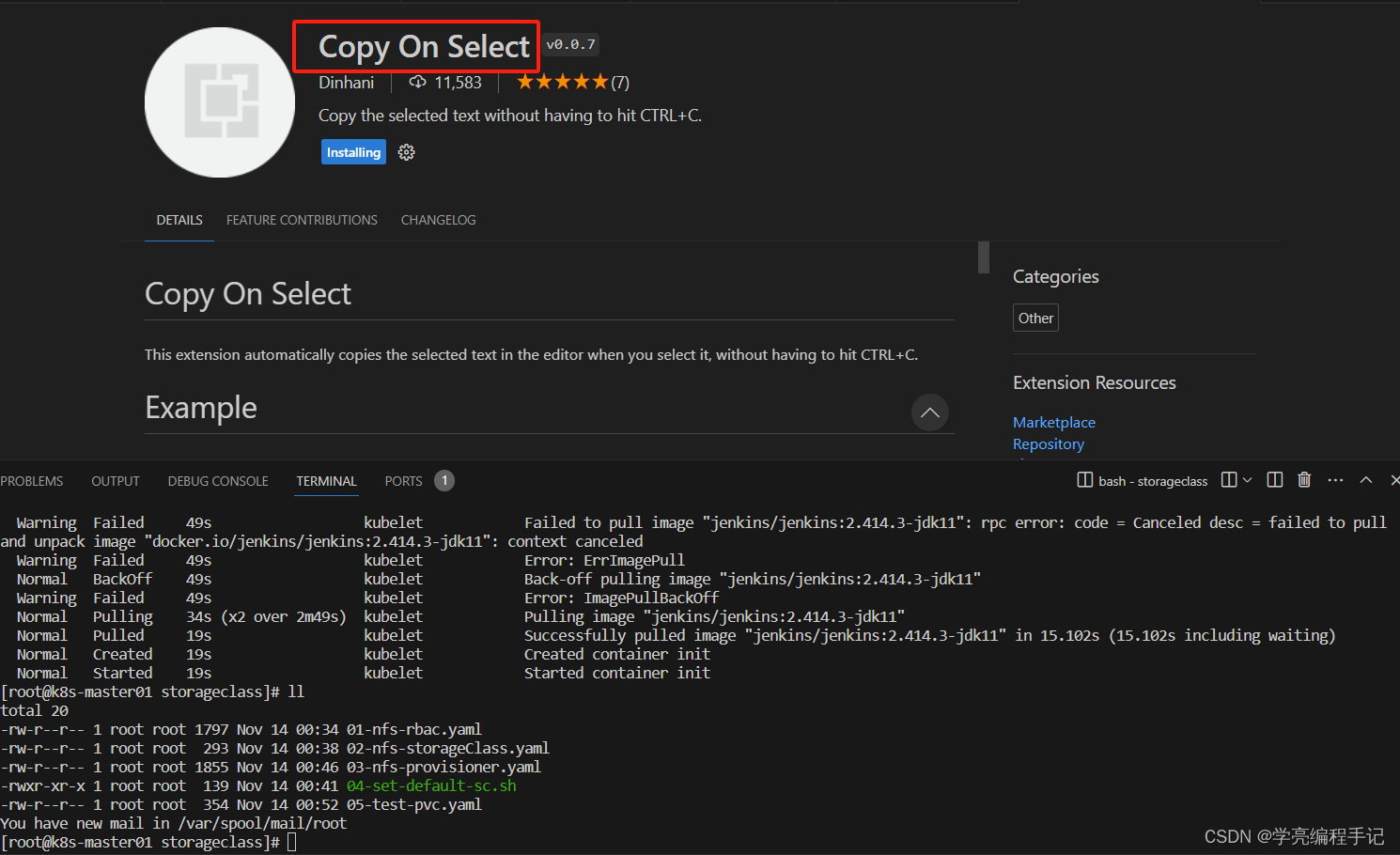
Task: Click the scroll-to-top chevron button
Action: click(x=929, y=412)
